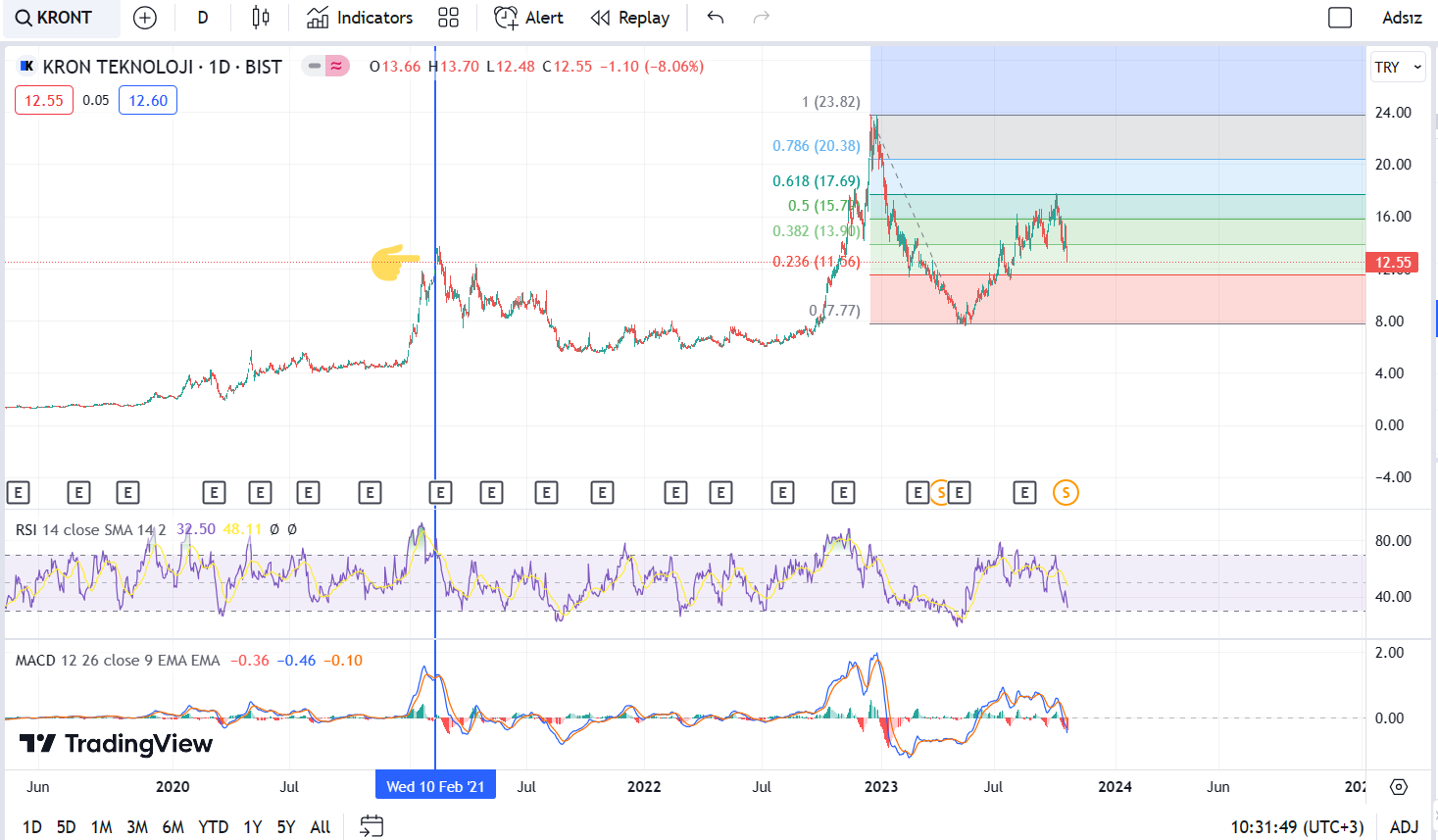This screenshot has height=840, width=1438.
Task: Set range to 1Y
Action: tap(252, 827)
